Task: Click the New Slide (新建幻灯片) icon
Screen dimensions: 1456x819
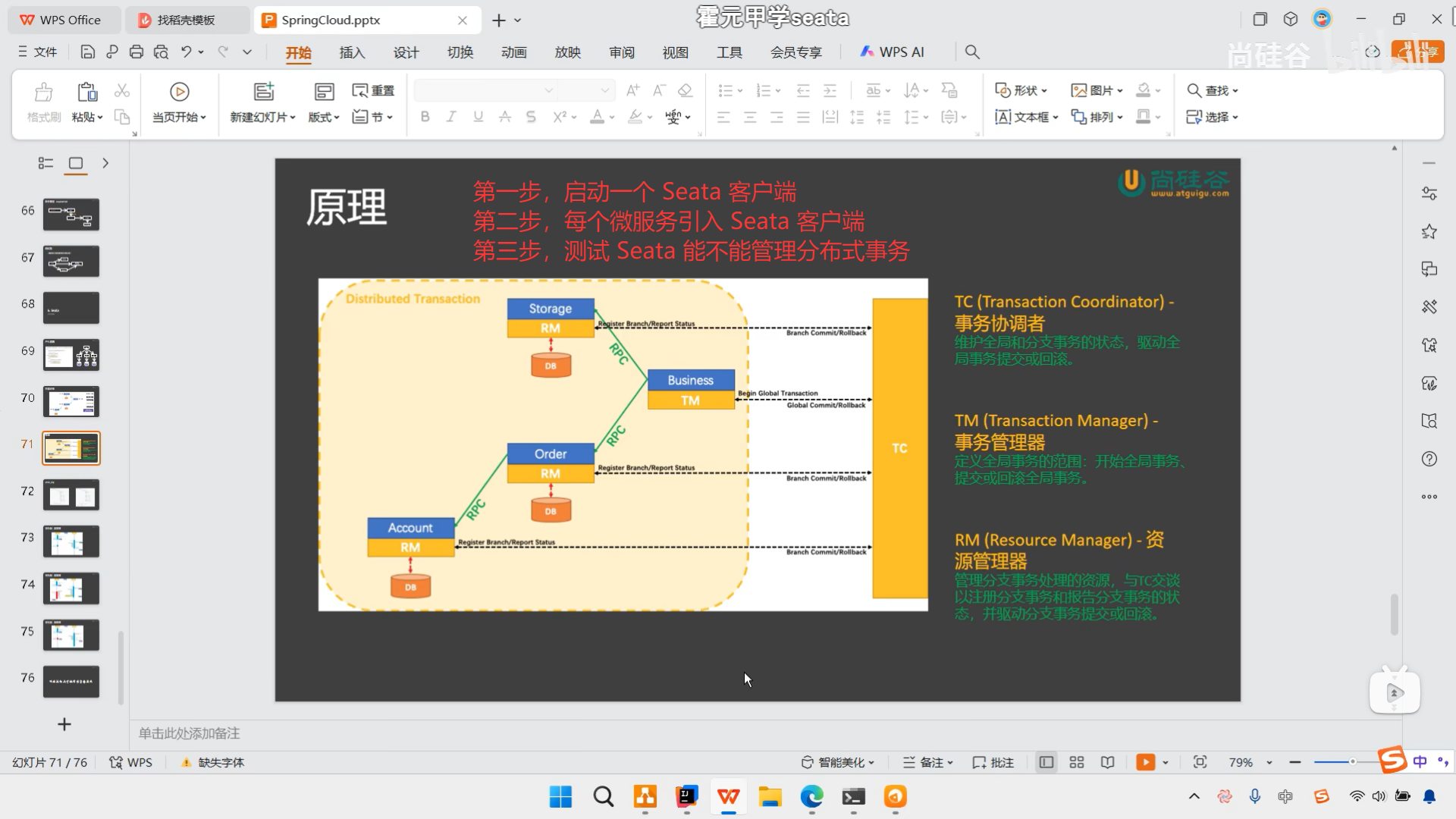Action: 263,92
